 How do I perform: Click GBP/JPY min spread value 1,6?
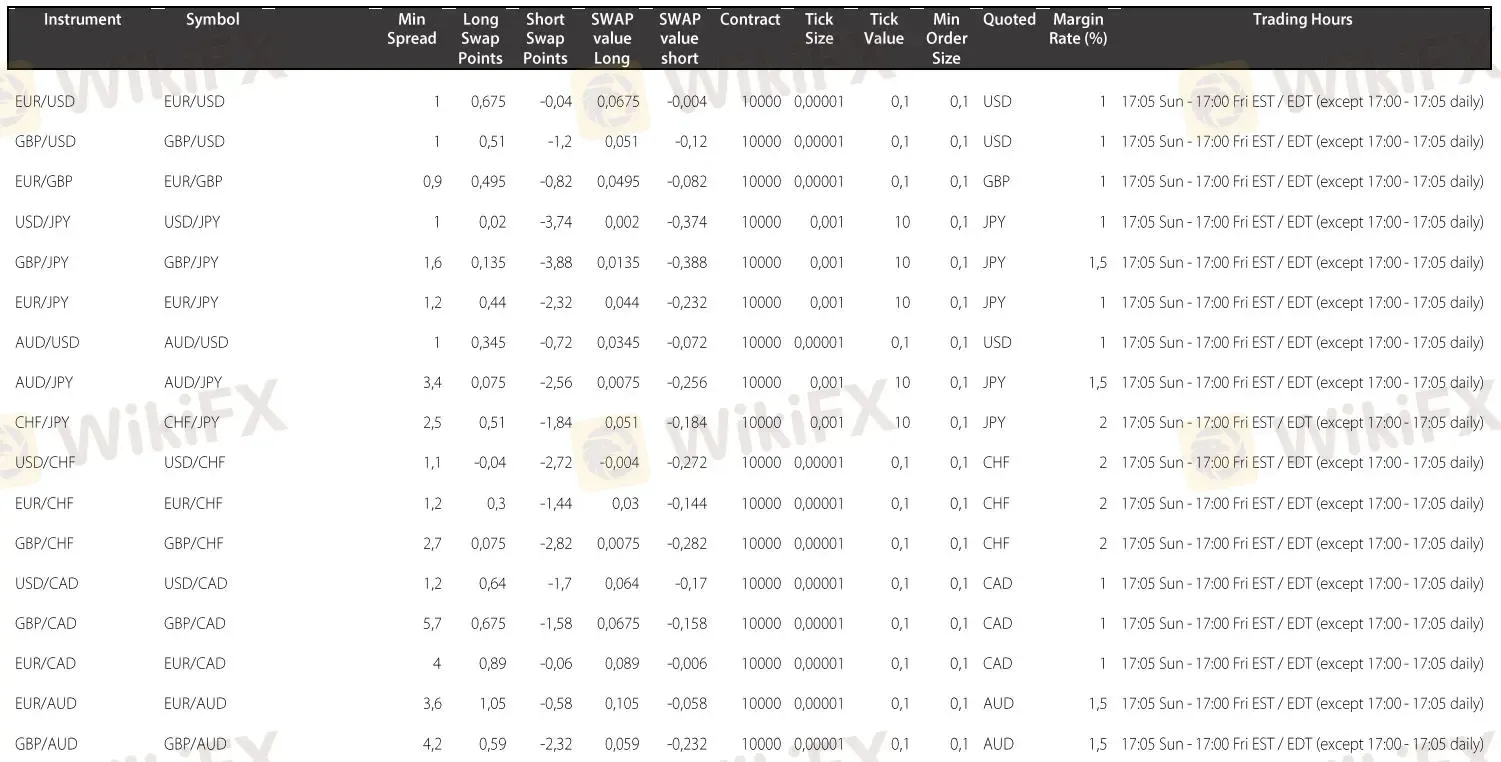click(432, 262)
